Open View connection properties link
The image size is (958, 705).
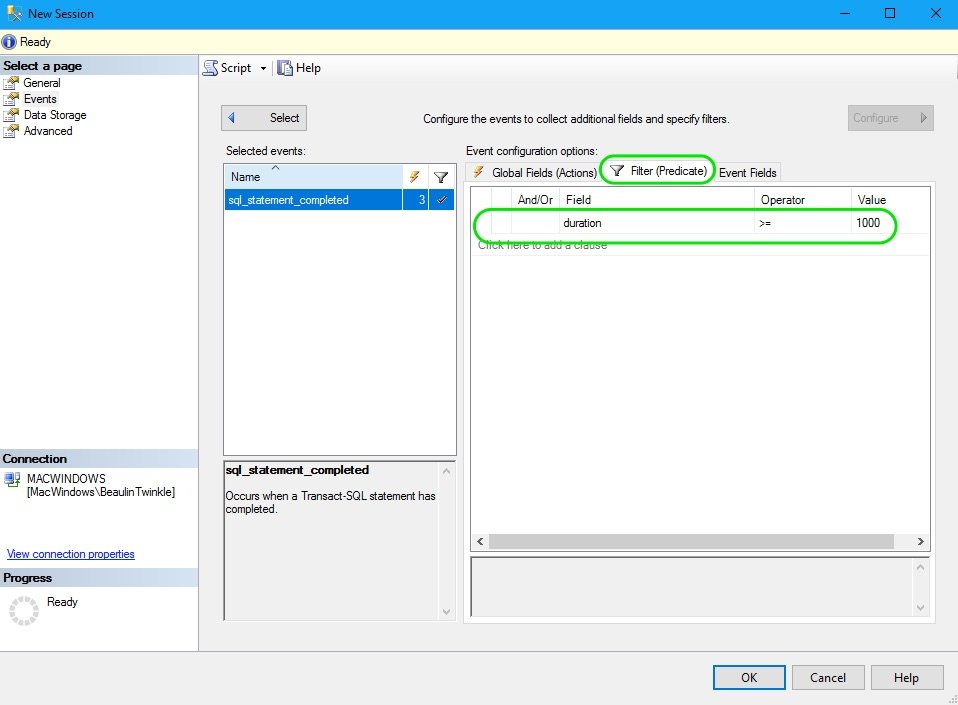pos(70,553)
